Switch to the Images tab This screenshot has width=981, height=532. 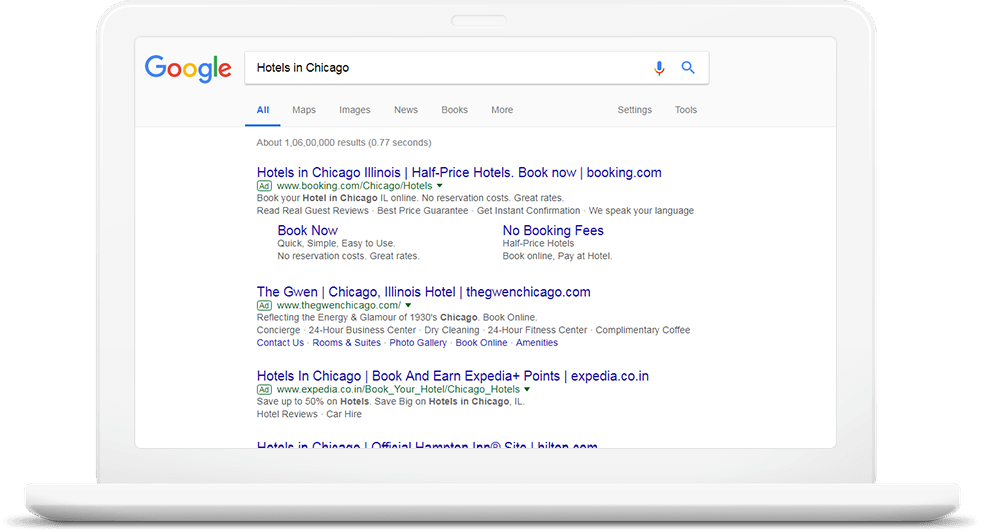(x=354, y=110)
